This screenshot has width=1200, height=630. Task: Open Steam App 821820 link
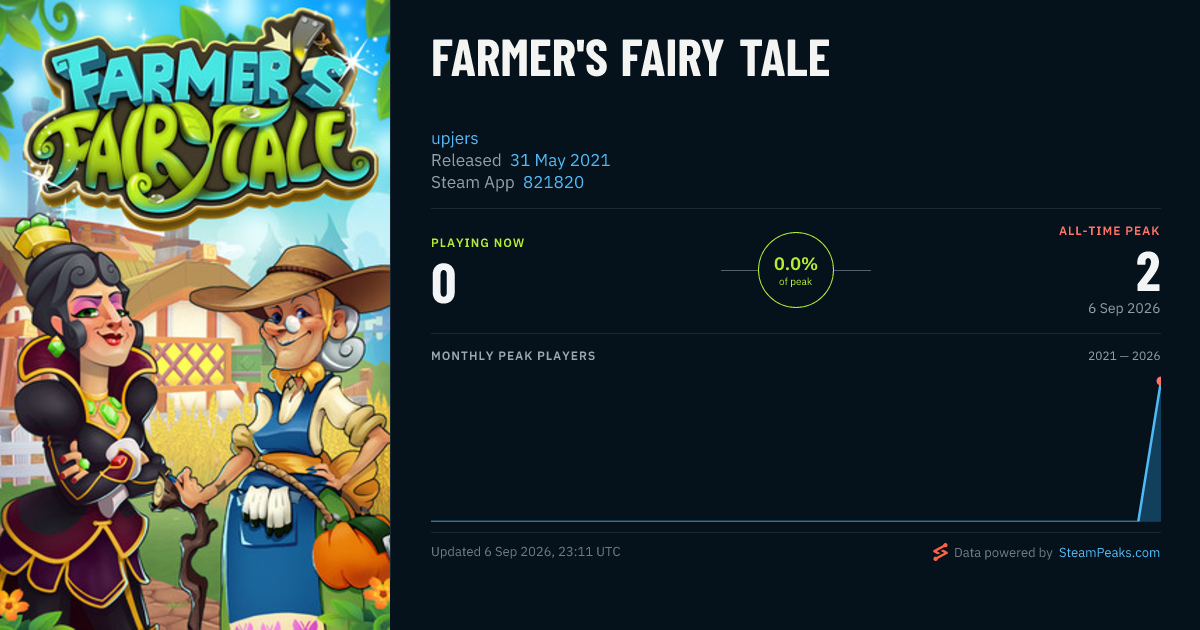click(553, 182)
